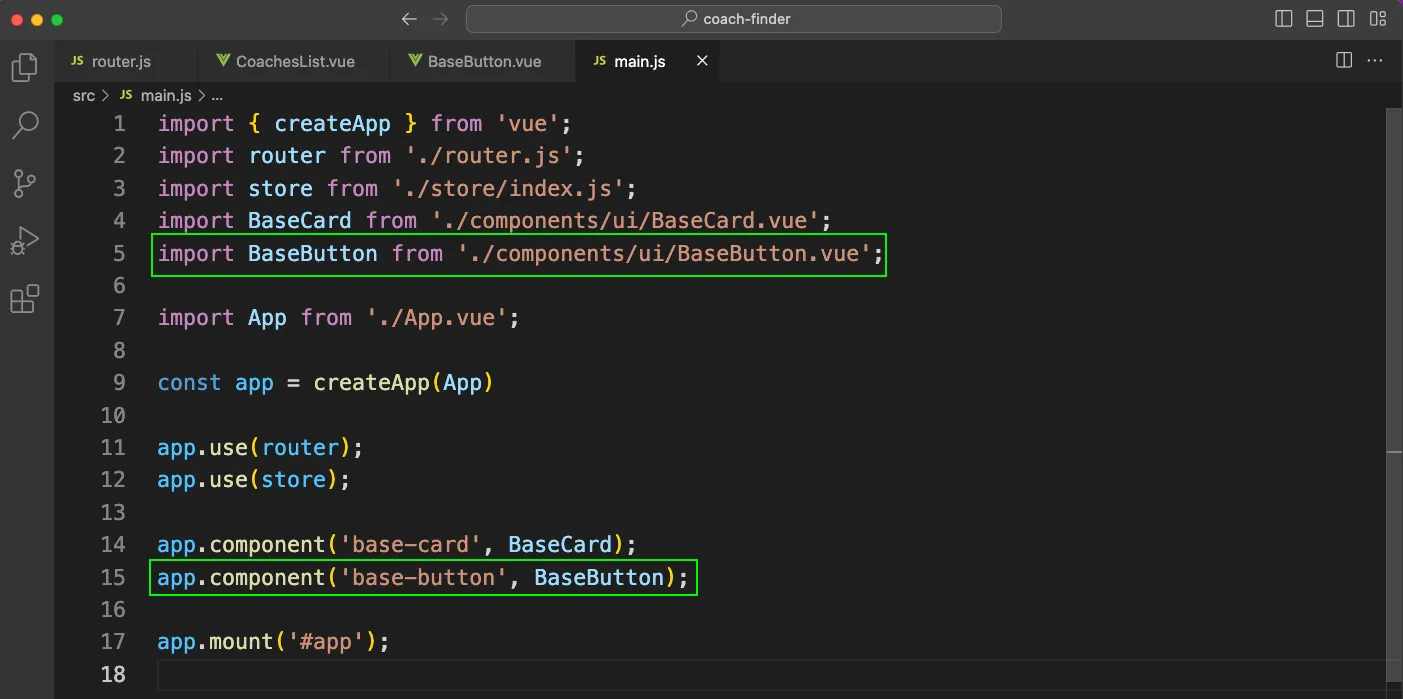Click the word store on line 3

pos(281,188)
